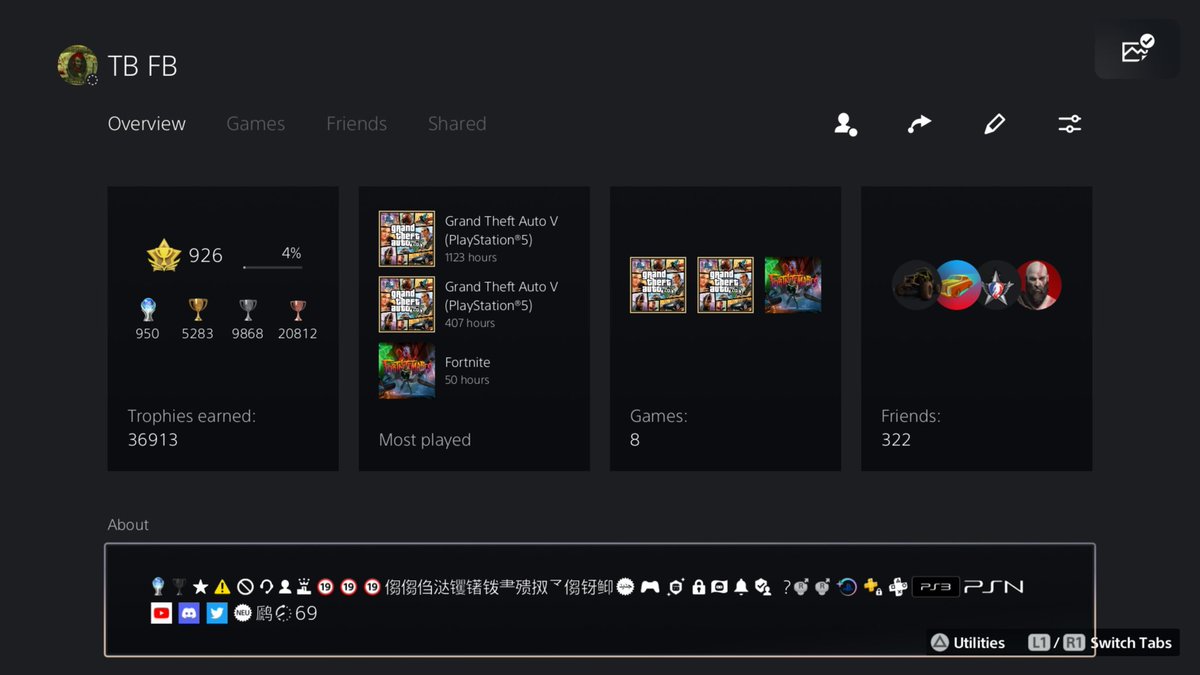Select the gold trophy level icon by 926
The width and height of the screenshot is (1200, 675).
pos(164,255)
